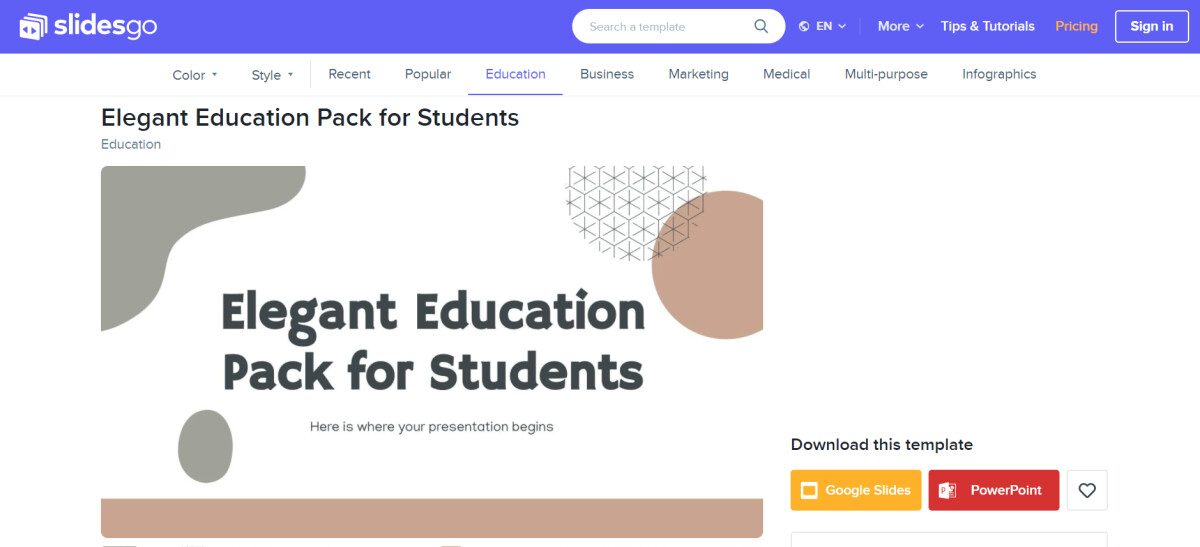The width and height of the screenshot is (1200, 547).
Task: Open the Pricing link
Action: tap(1077, 26)
